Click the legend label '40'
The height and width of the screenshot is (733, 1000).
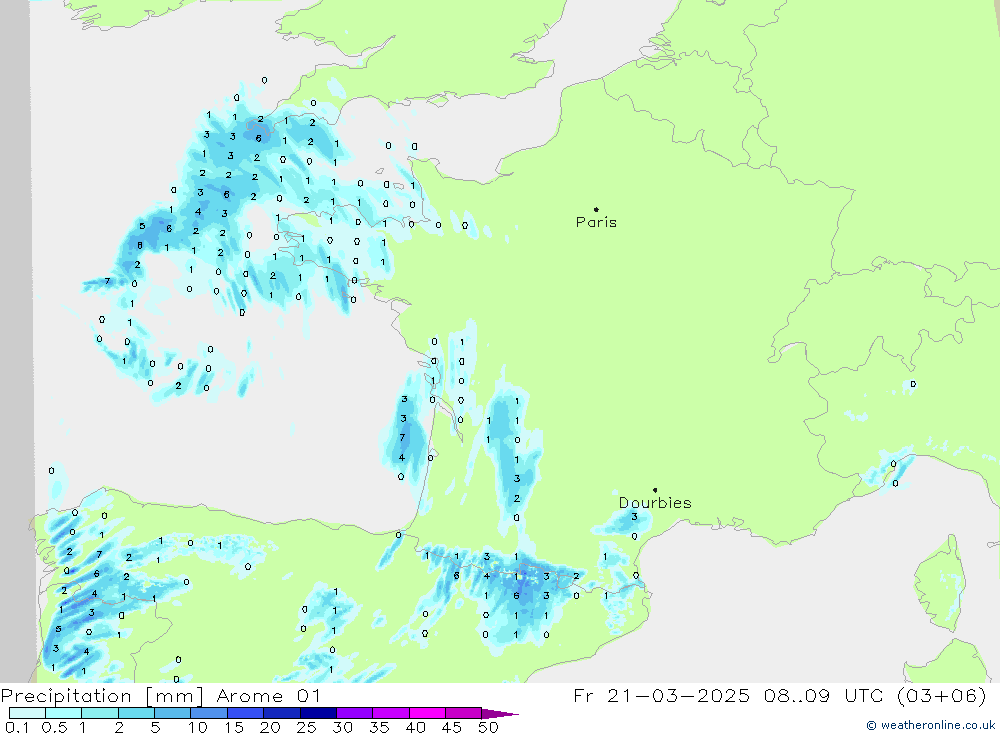[x=416, y=727]
